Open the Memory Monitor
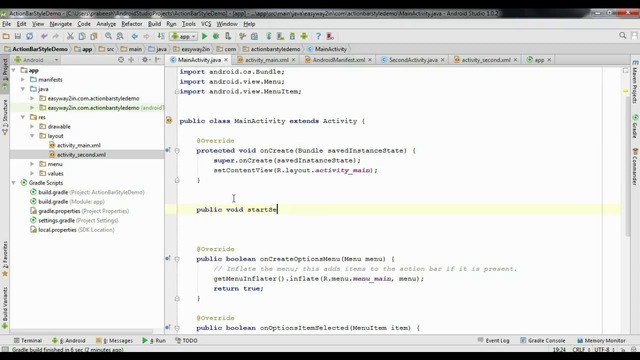 [x=601, y=340]
